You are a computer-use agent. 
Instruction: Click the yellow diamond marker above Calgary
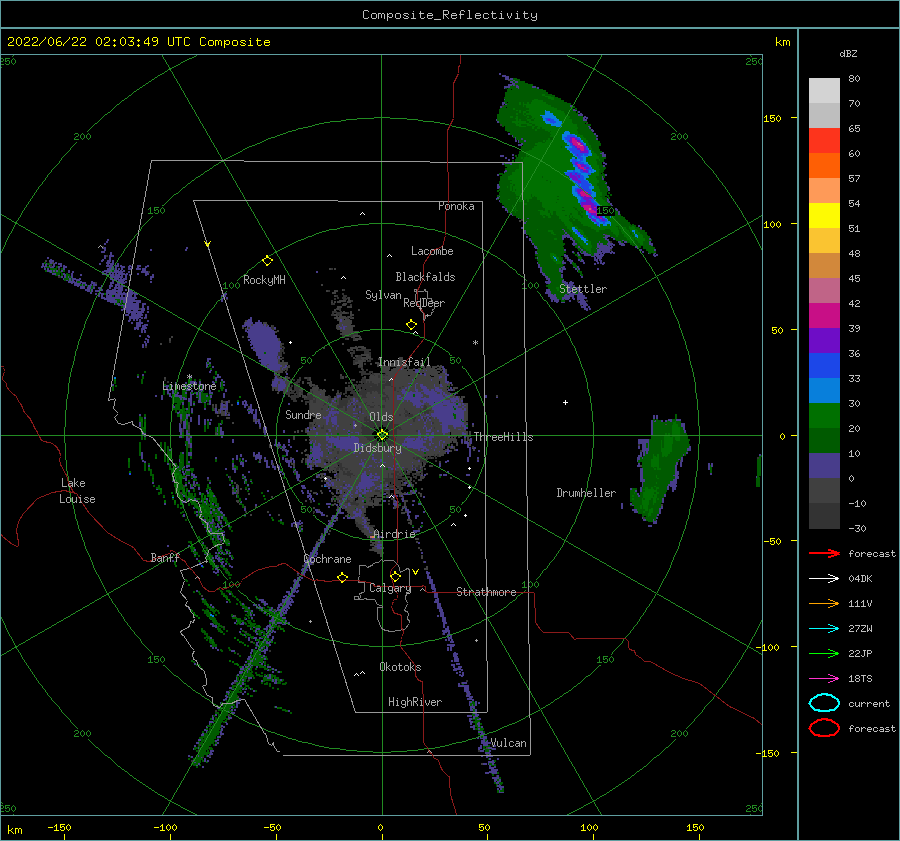coord(395,576)
